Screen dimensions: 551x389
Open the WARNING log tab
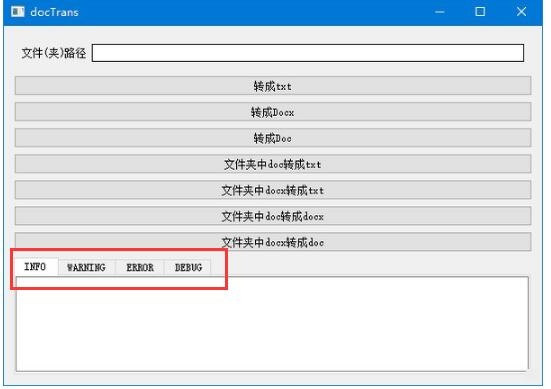coord(86,268)
